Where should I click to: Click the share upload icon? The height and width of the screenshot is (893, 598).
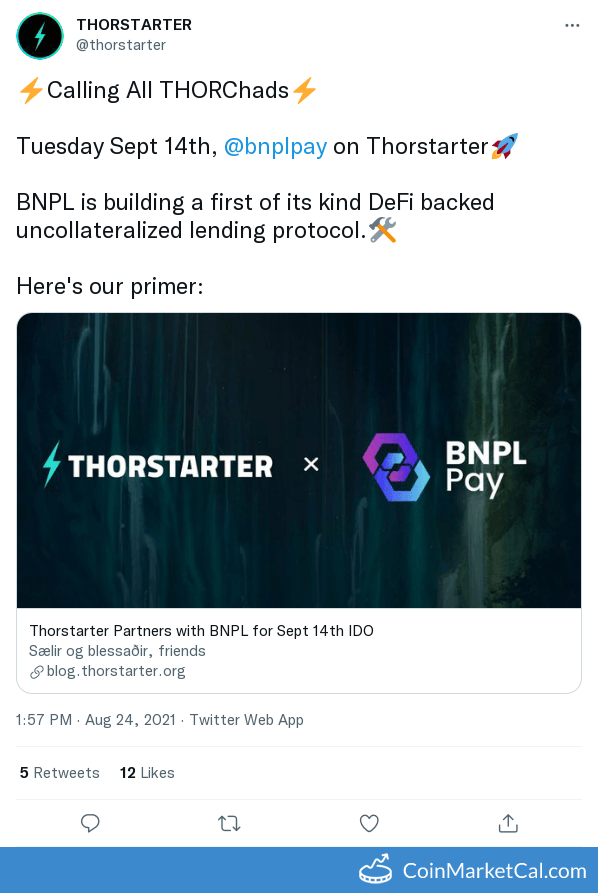pos(508,823)
